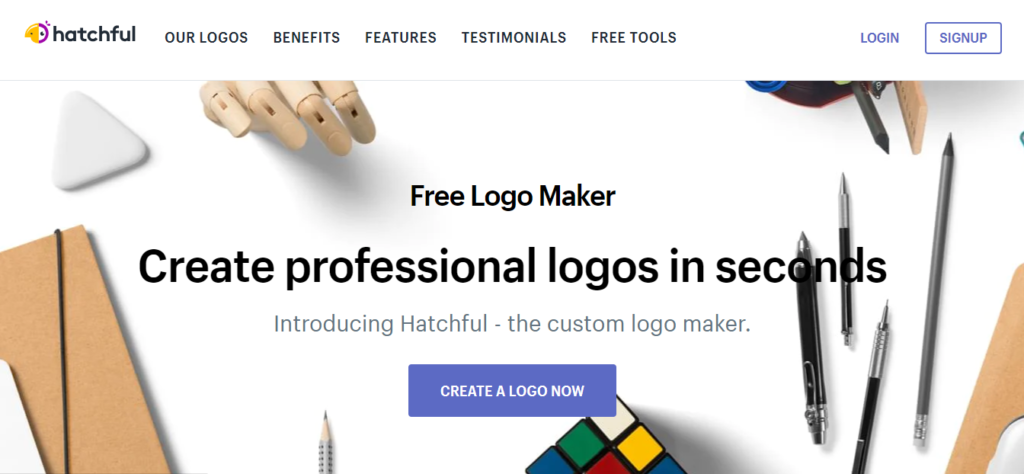
Task: Click the CREATE A LOGO NOW button
Action: click(x=512, y=390)
